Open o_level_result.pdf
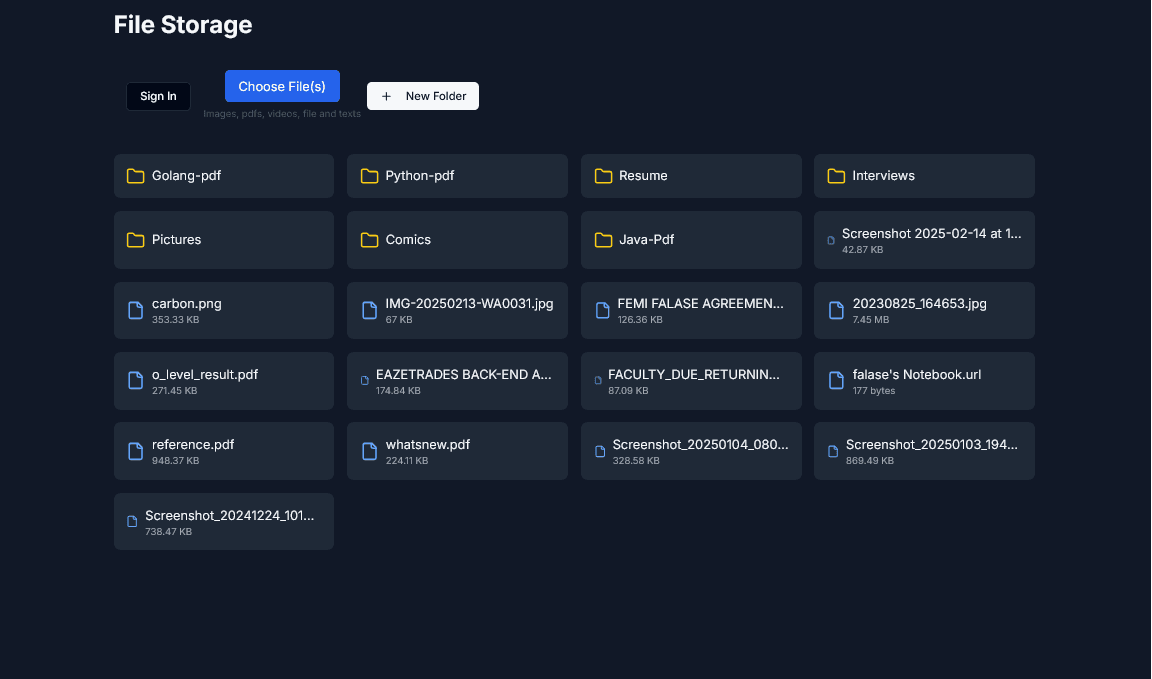This screenshot has width=1152, height=679. pos(223,381)
